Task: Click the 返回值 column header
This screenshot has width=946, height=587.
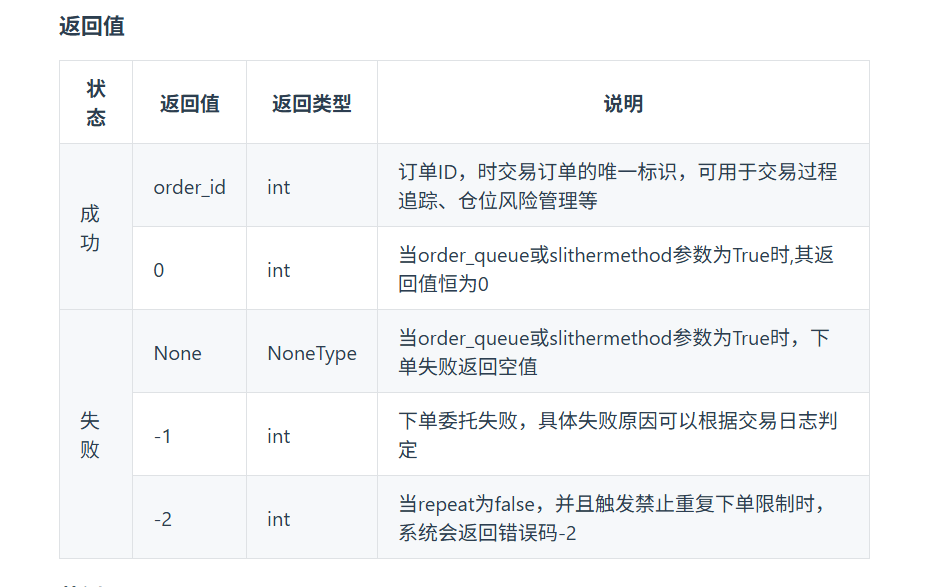Action: [189, 104]
